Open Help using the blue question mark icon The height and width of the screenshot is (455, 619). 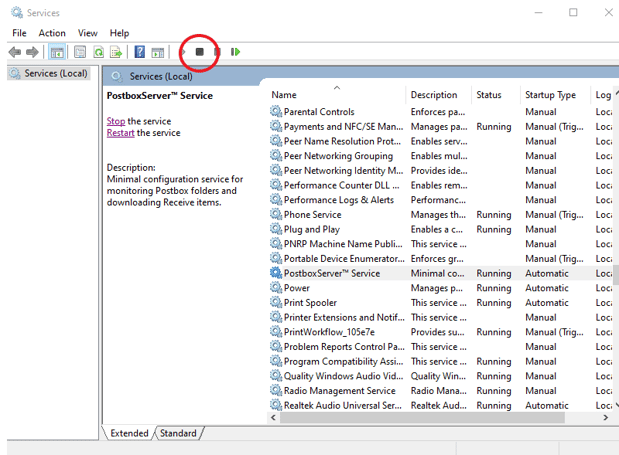140,52
